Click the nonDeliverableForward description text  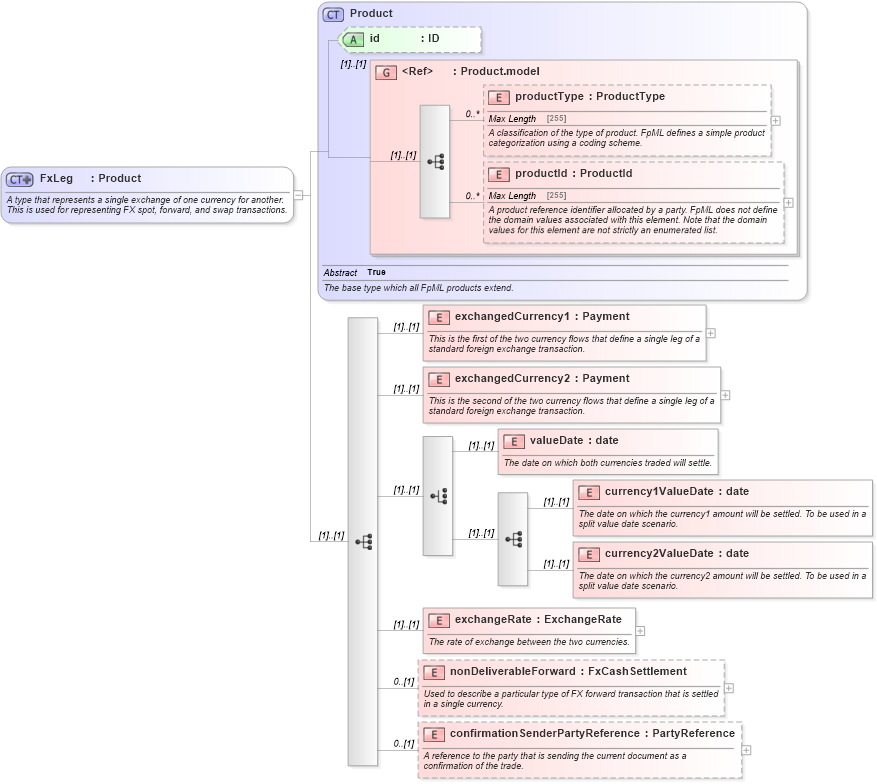point(571,699)
